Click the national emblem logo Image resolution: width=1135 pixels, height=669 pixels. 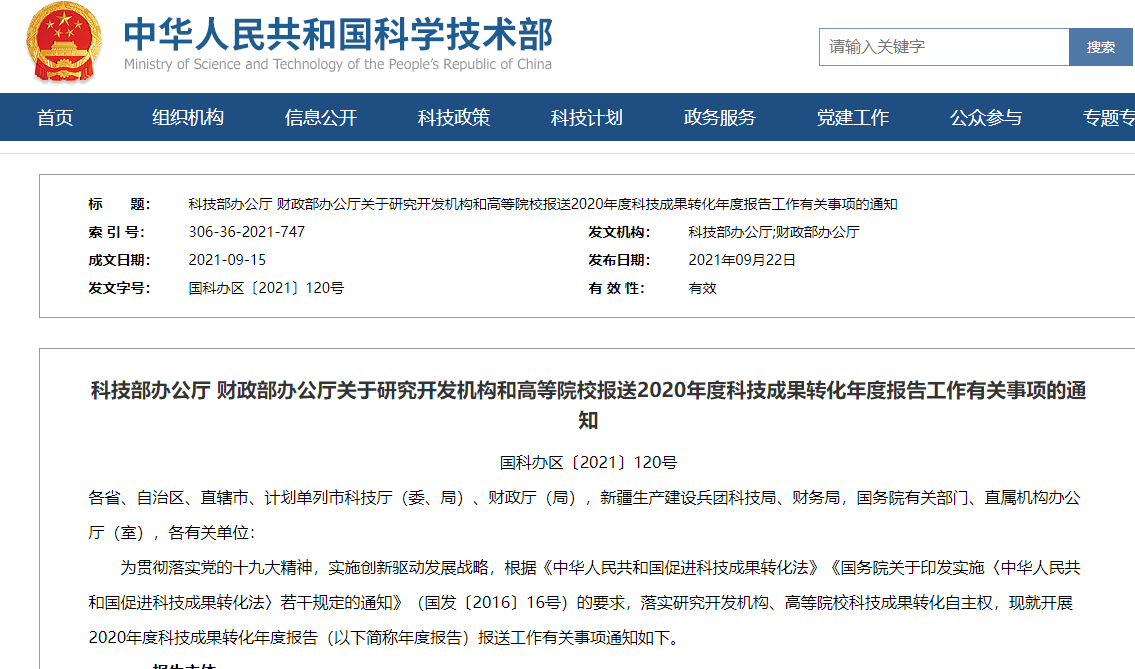(x=62, y=44)
